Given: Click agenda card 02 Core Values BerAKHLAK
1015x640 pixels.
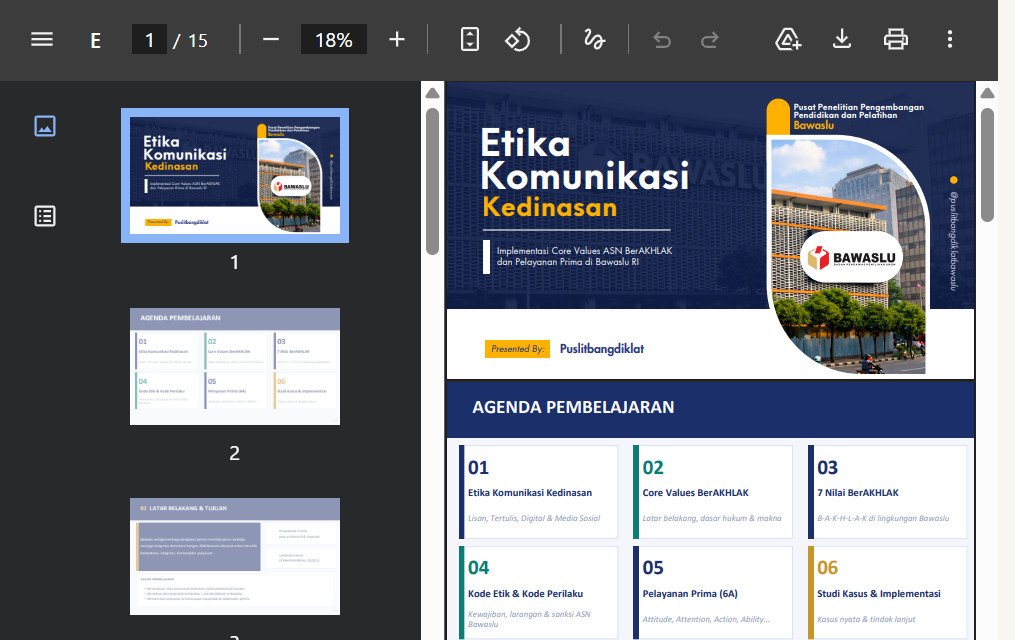Looking at the screenshot, I should click(713, 492).
